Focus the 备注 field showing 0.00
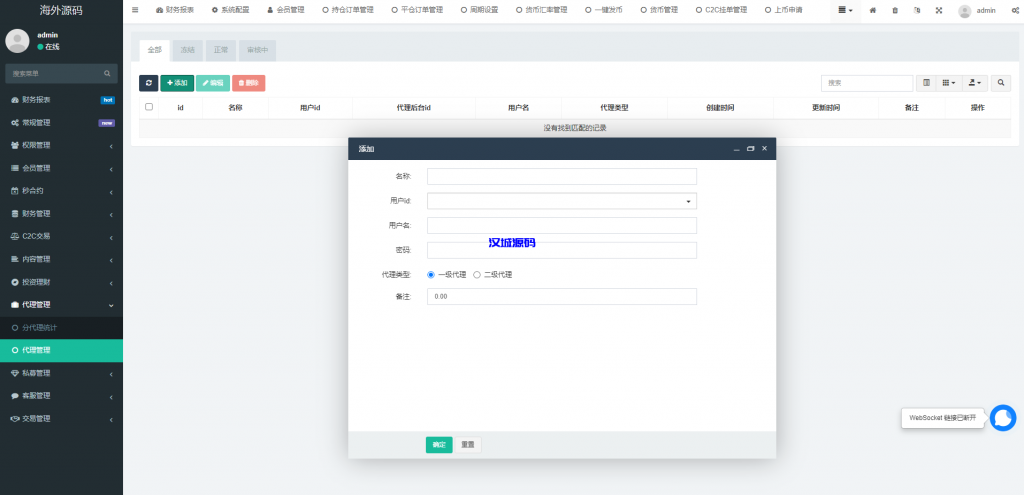This screenshot has width=1024, height=495. pos(562,296)
